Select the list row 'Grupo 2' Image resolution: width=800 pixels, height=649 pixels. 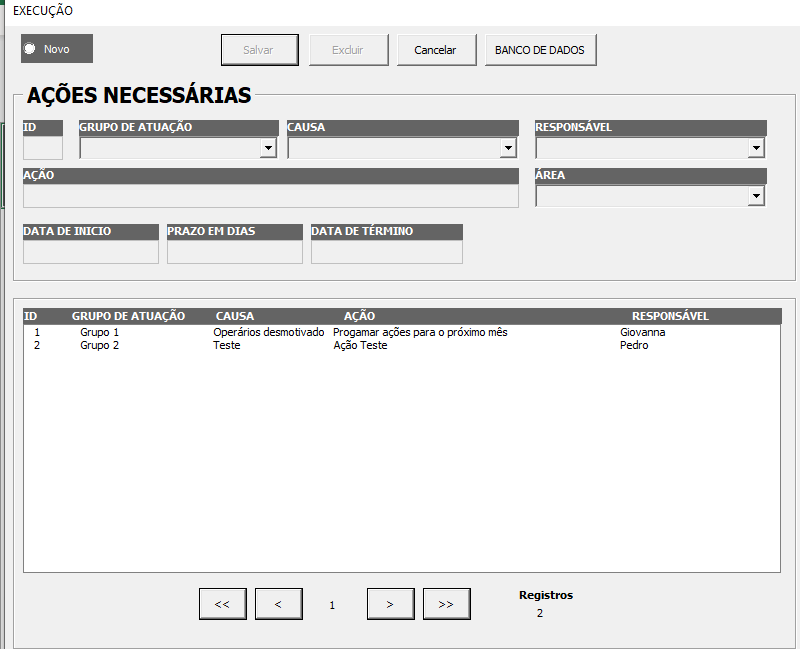[402, 345]
